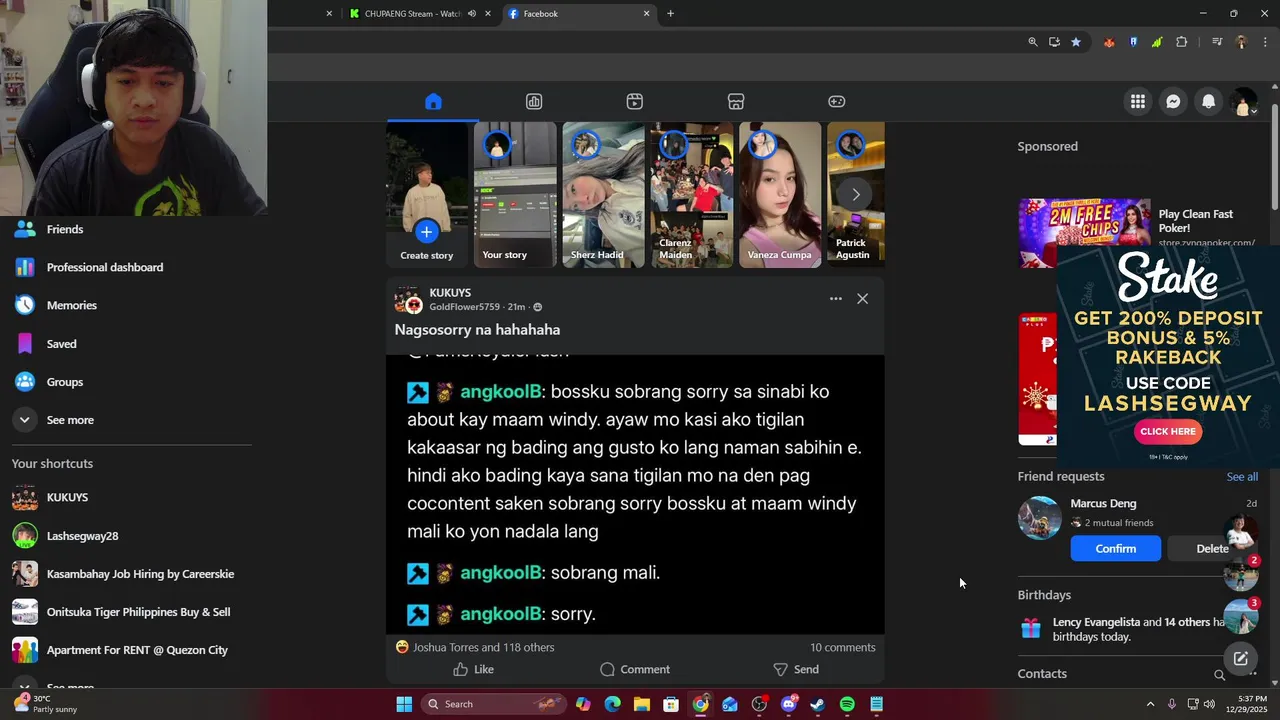Open Clarenz Maiden's story
Viewport: 1280px width, 720px height.
click(691, 195)
